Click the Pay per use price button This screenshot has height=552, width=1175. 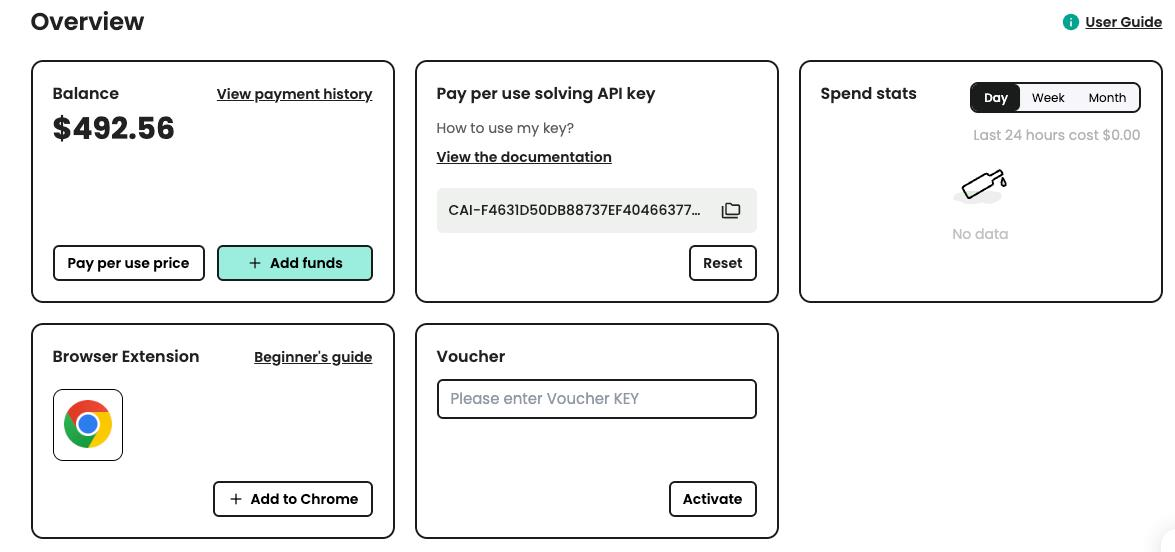128,263
